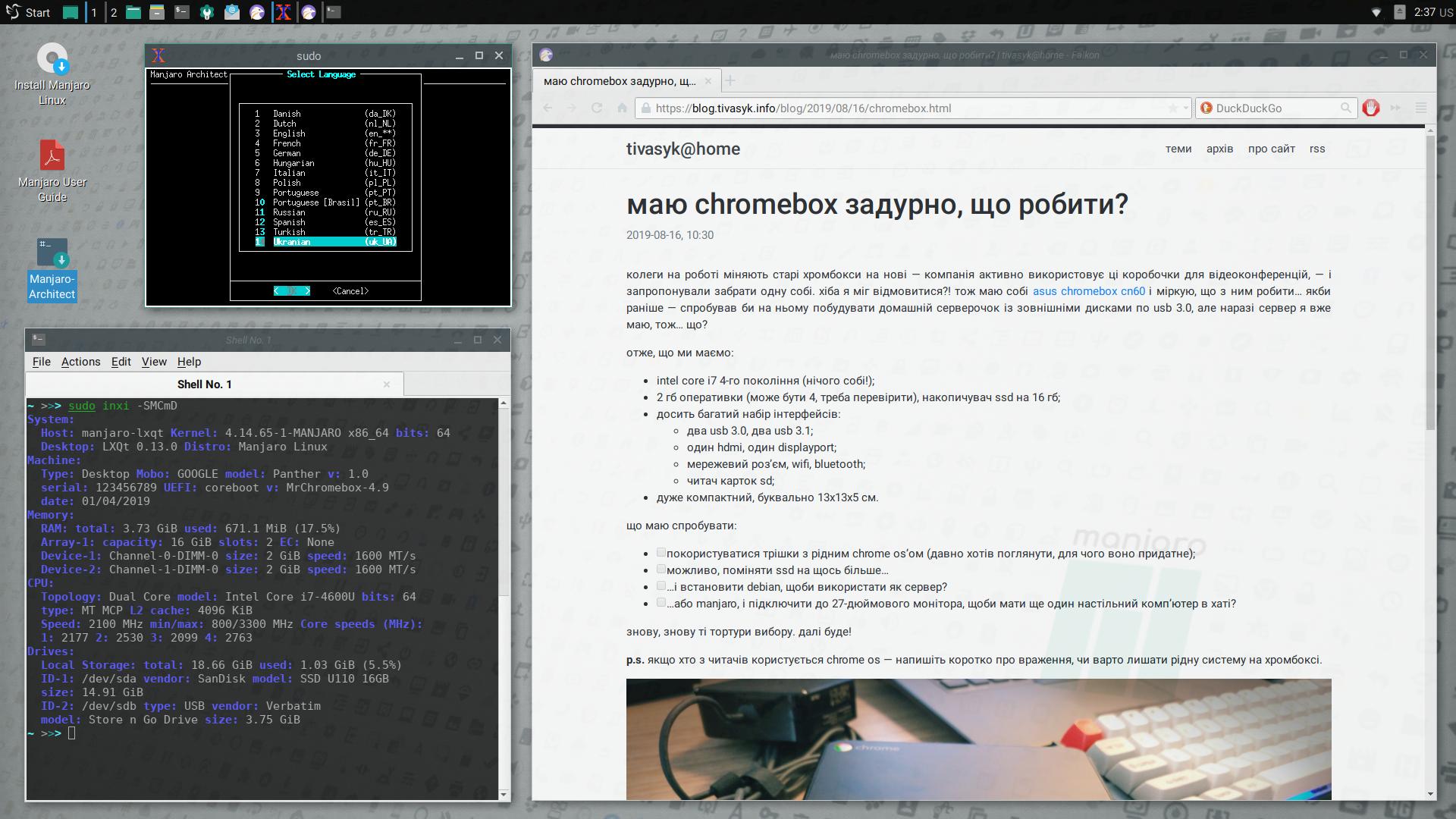Open the View menu in Shell terminal

point(154,362)
